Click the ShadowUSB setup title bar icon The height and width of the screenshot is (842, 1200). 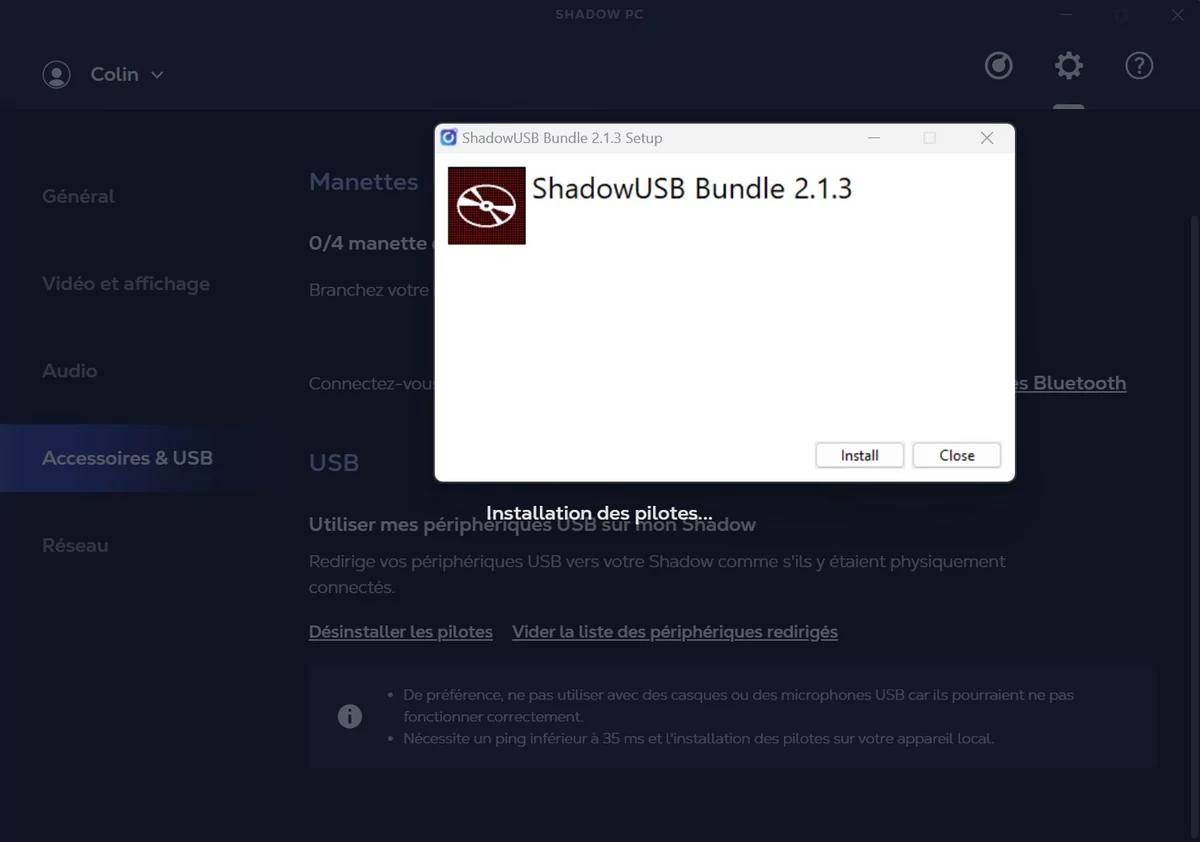[x=449, y=138]
